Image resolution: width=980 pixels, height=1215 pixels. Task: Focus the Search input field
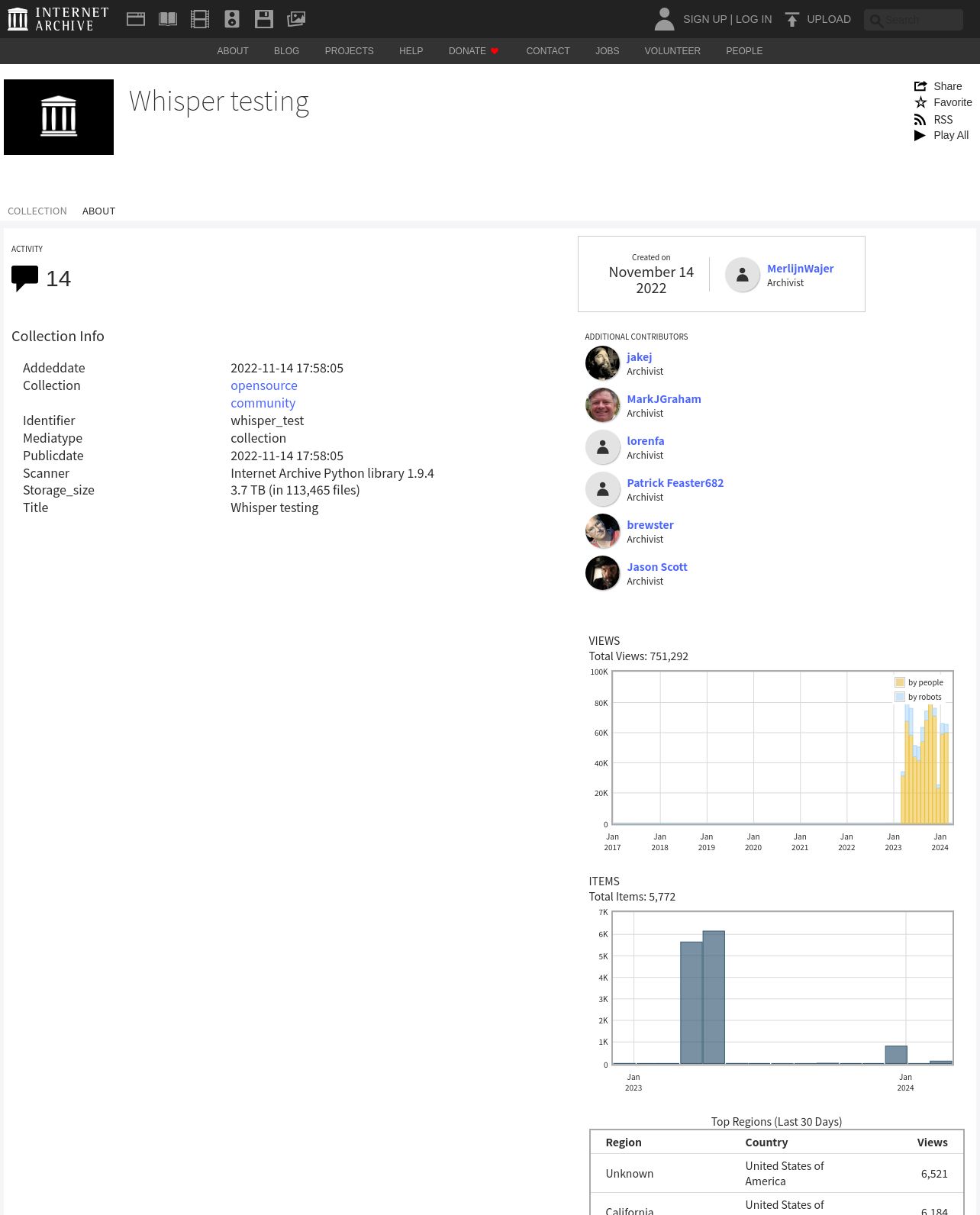914,20
